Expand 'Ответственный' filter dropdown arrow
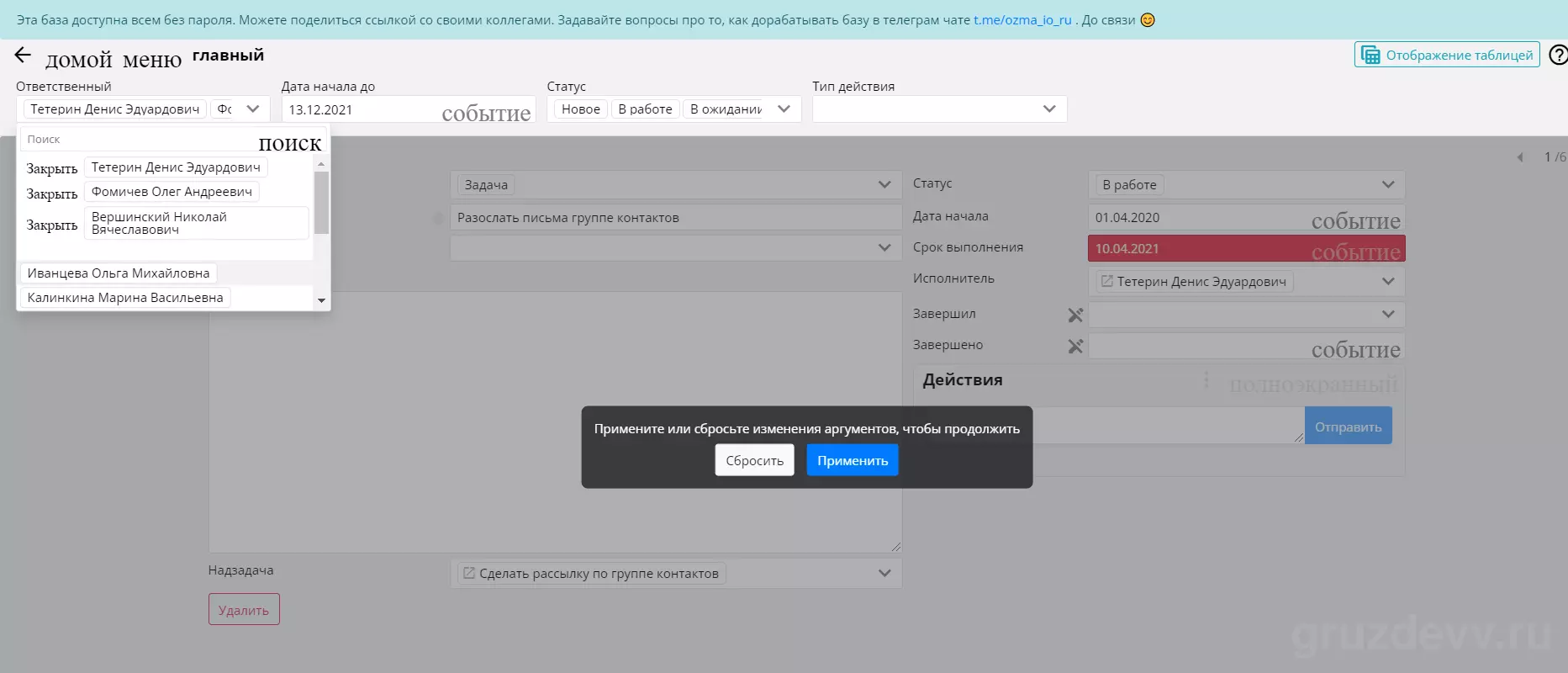The height and width of the screenshot is (673, 1568). (x=253, y=109)
